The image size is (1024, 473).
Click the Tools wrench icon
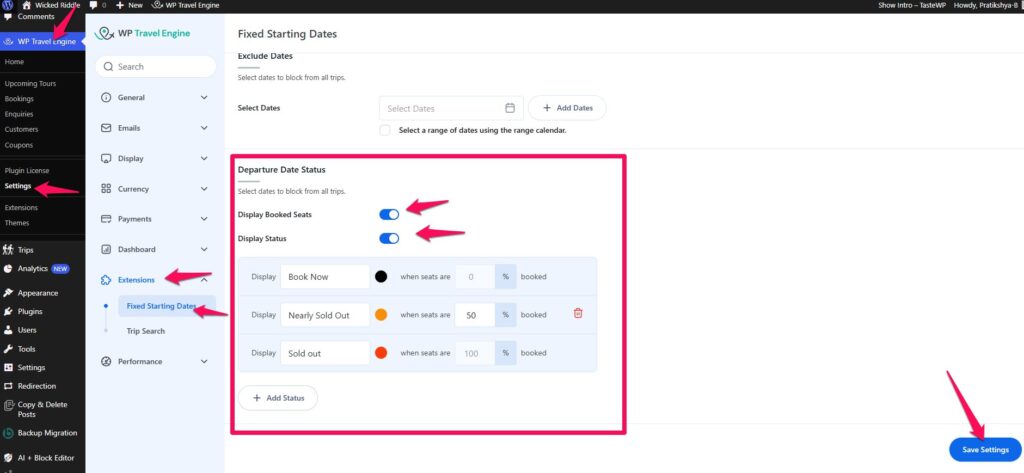coord(8,349)
